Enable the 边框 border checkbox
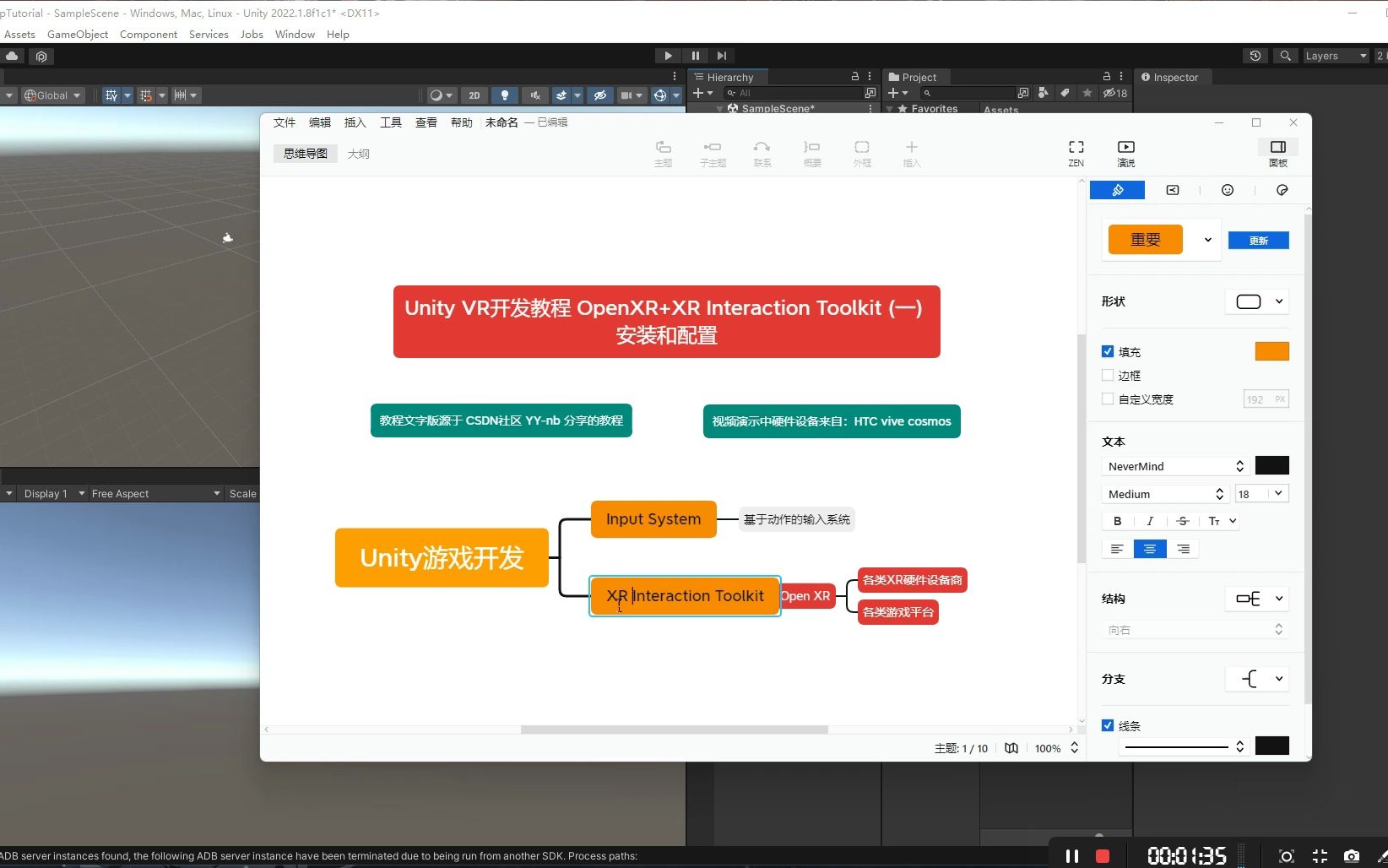 tap(1108, 375)
